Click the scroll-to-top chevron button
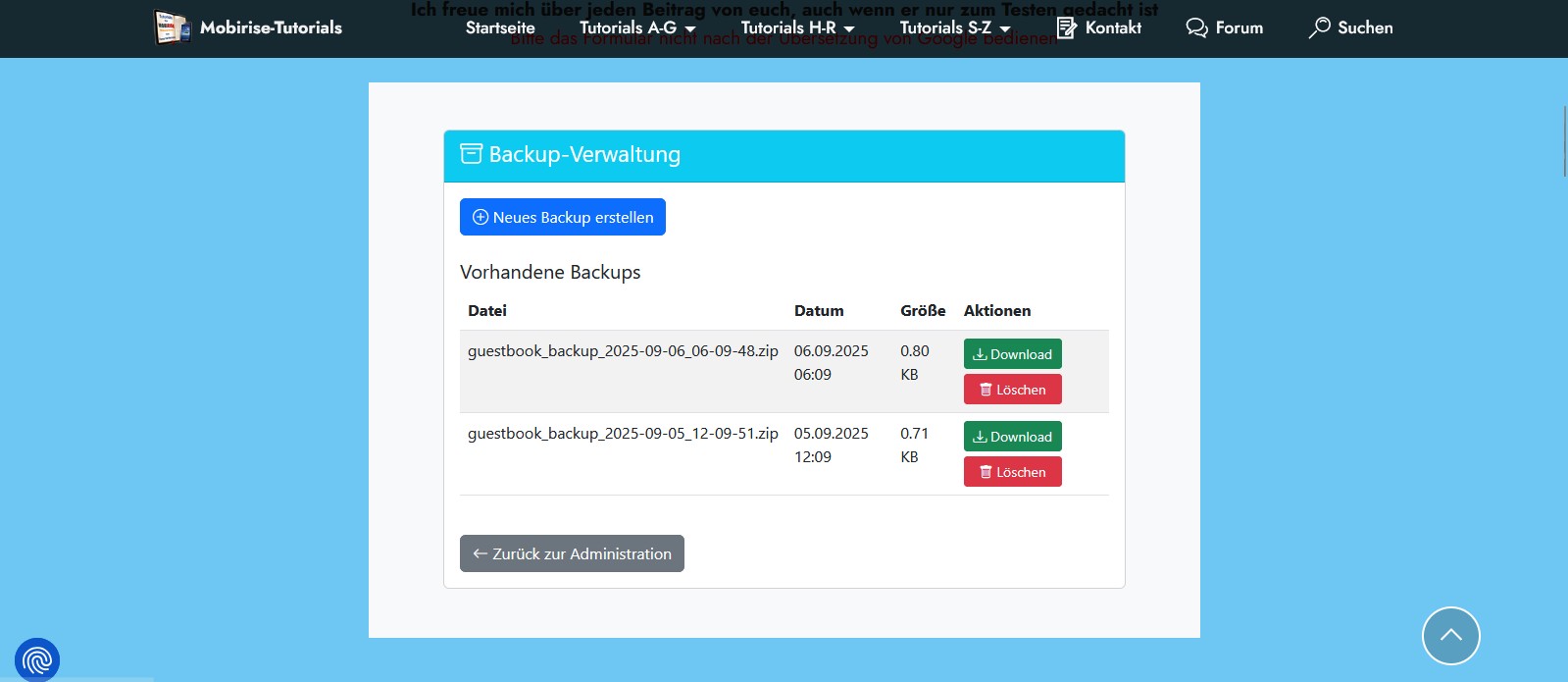The width and height of the screenshot is (1568, 682). pos(1450,636)
